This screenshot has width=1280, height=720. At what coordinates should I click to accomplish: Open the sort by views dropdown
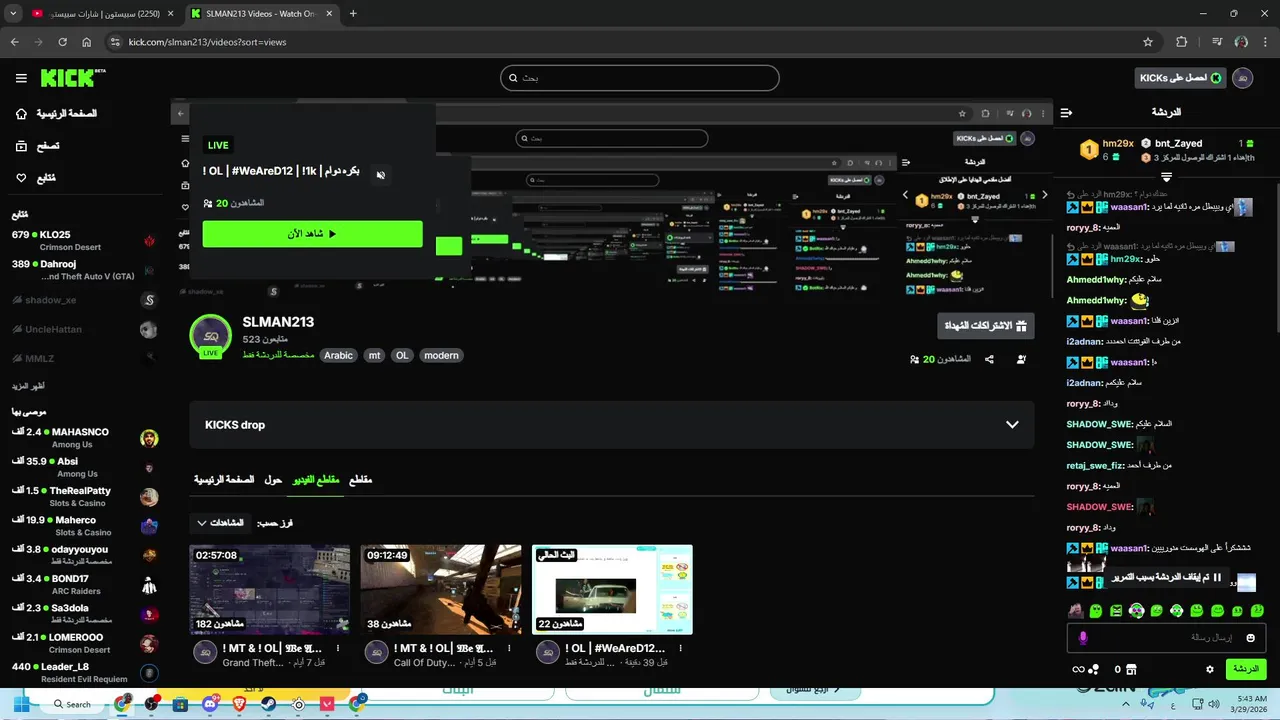220,523
